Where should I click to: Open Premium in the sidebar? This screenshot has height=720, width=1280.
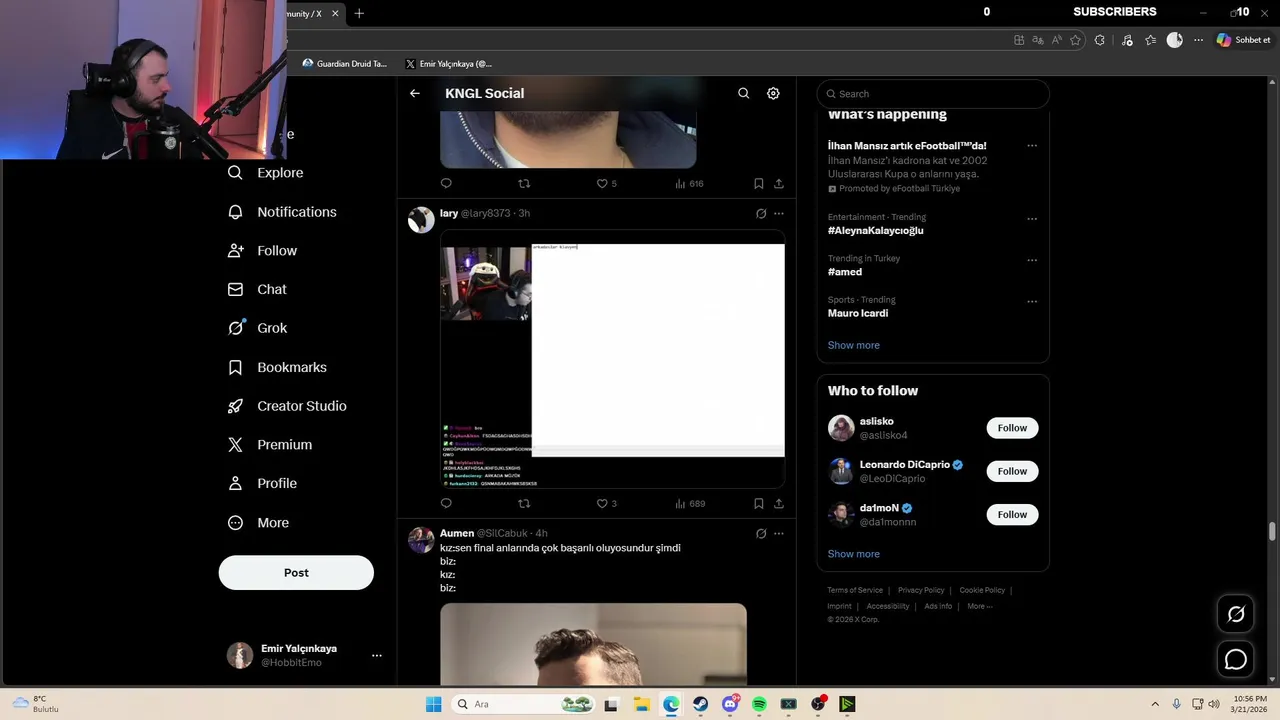271,445
